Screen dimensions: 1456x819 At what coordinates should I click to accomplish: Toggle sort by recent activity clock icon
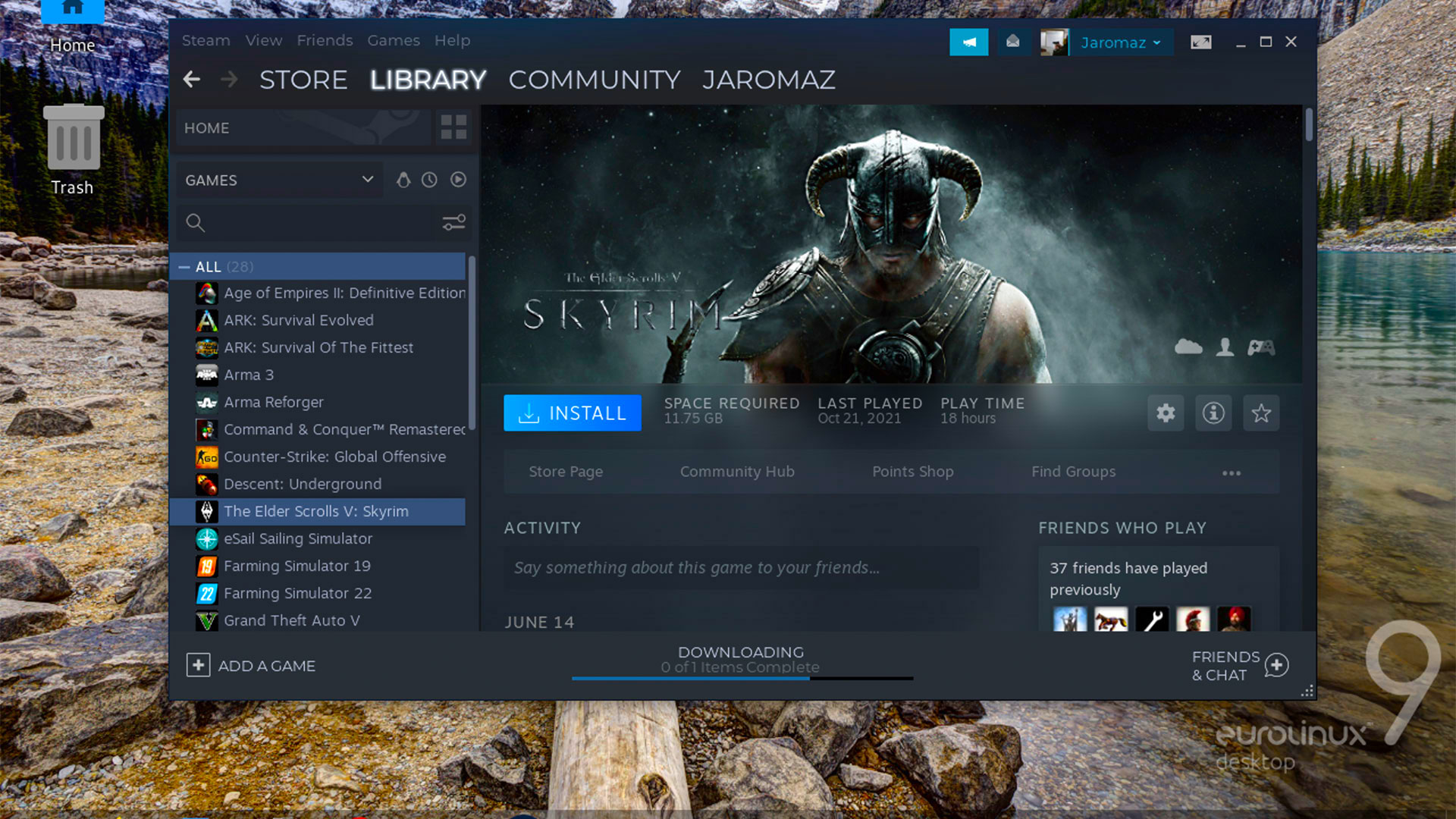coord(429,180)
